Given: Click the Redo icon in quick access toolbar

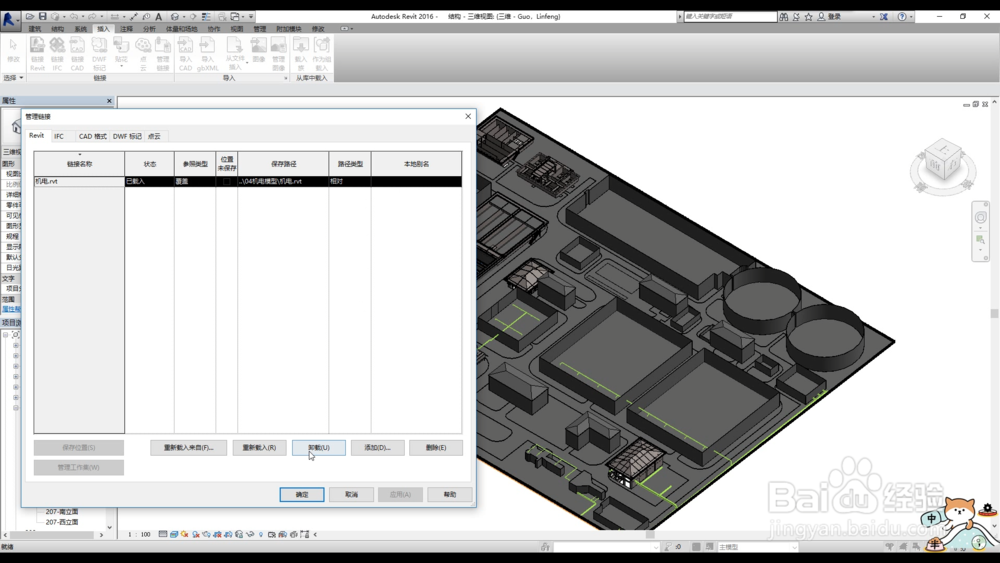Looking at the screenshot, I should point(92,17).
